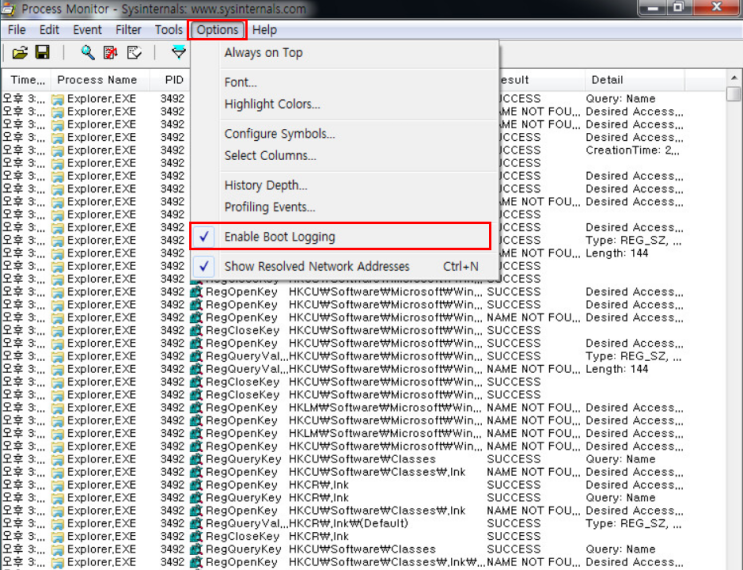
Task: Select the CreationTime: 2... detail cell
Action: (633, 150)
